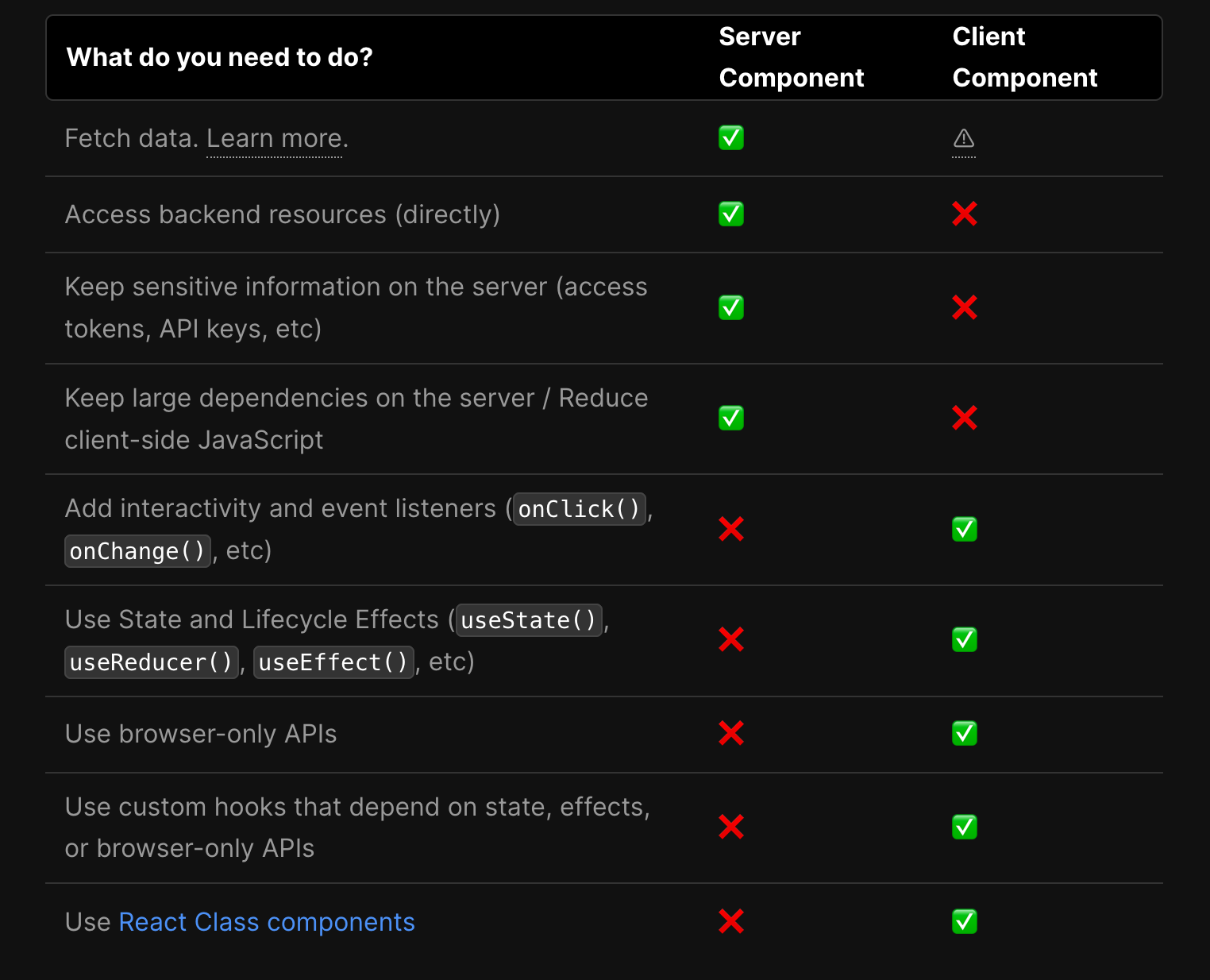Viewport: 1210px width, 980px height.
Task: Click red cross for Access backend resources
Action: (965, 214)
